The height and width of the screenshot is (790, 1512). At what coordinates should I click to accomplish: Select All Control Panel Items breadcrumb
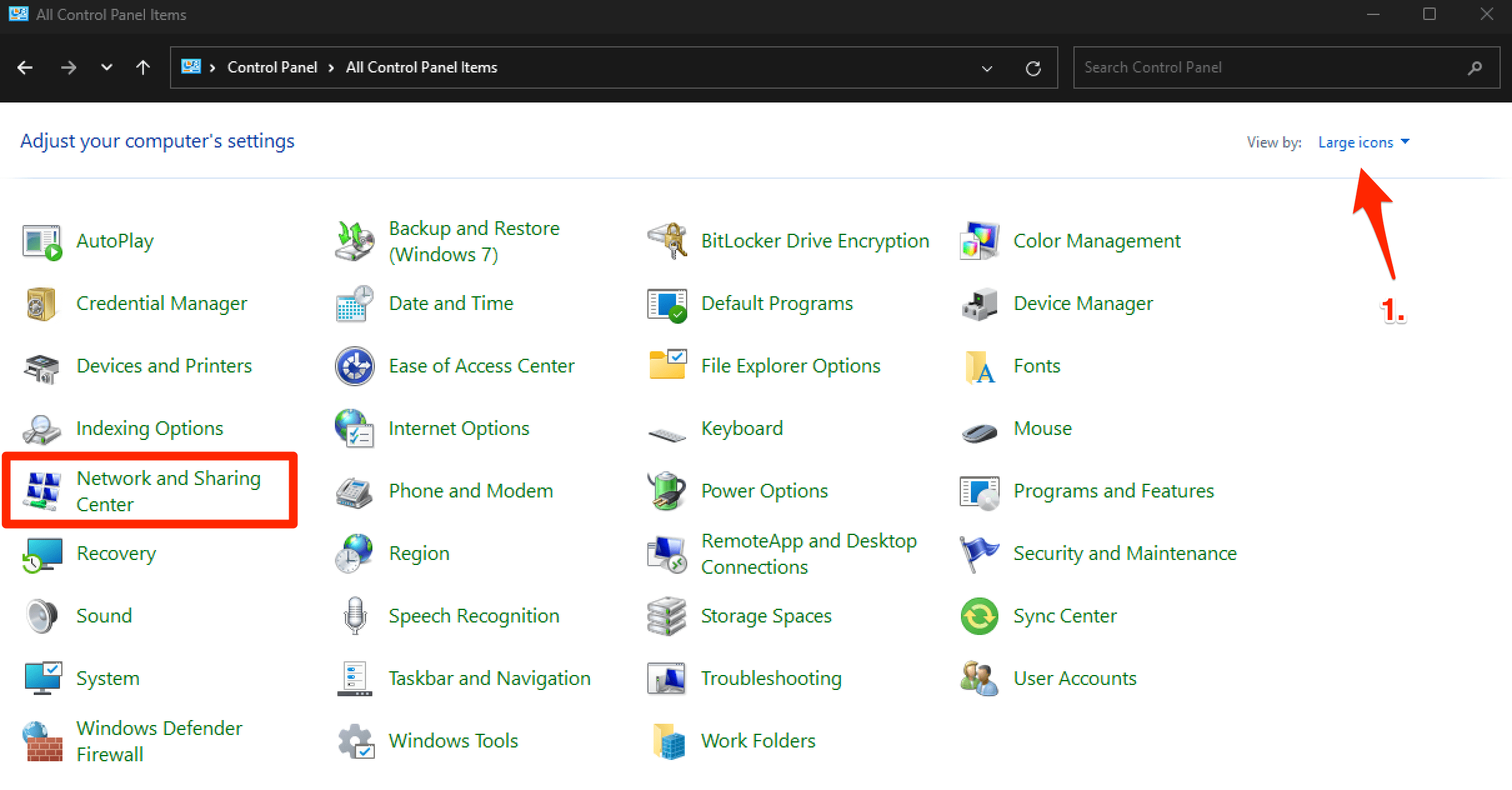point(422,67)
